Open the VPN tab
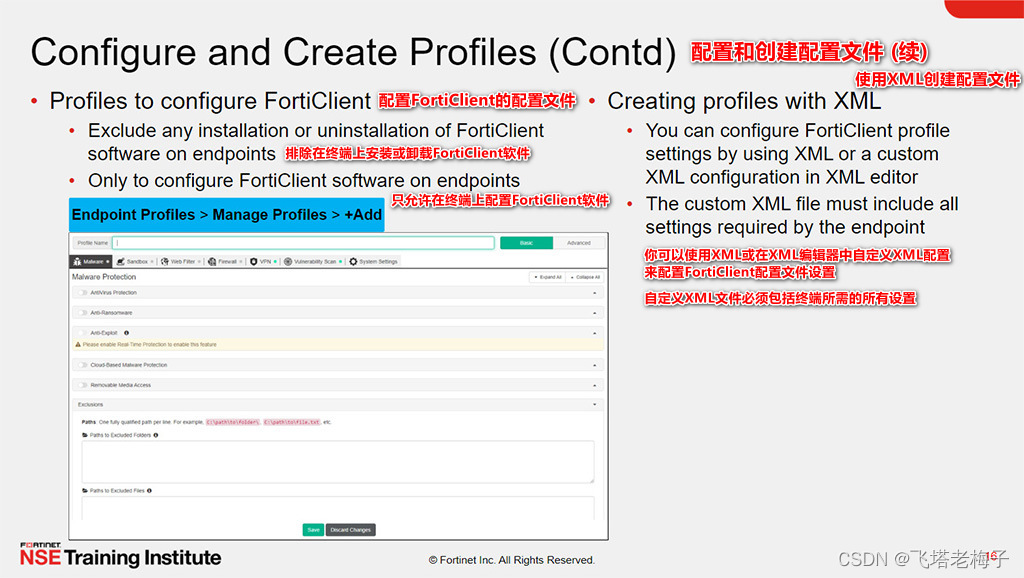Viewport: 1024px width, 578px height. (263, 261)
